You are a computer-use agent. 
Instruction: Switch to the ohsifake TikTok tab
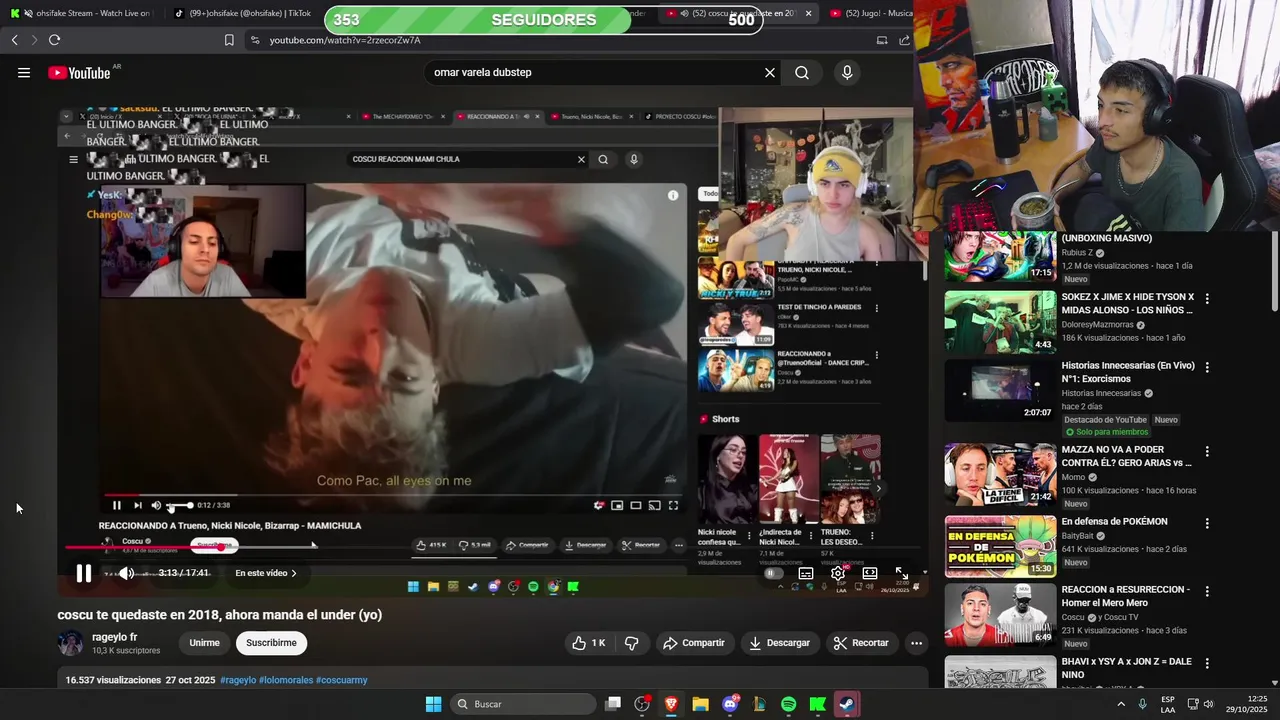[x=242, y=13]
